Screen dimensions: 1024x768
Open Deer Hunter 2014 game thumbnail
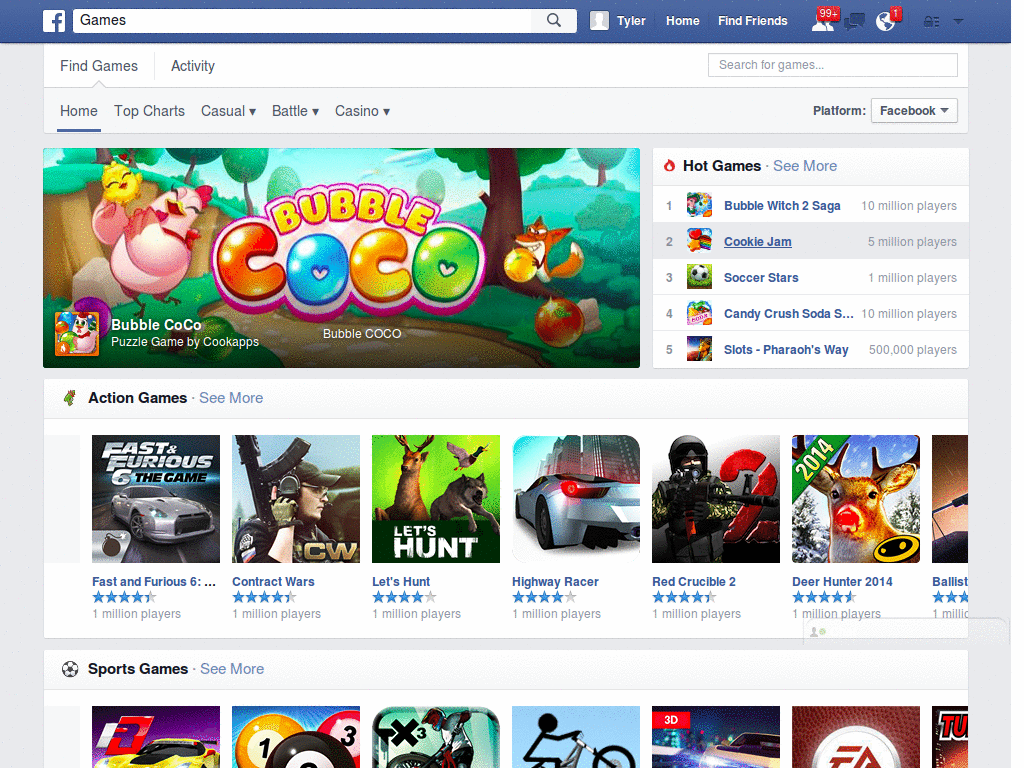856,499
